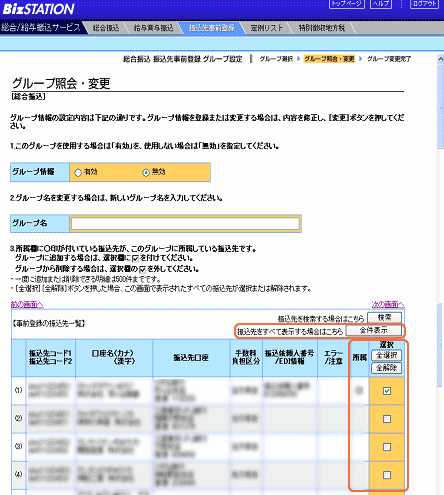Switch to the 特別徴収地方税 tab
This screenshot has height=495, width=444.
pyautogui.click(x=321, y=28)
